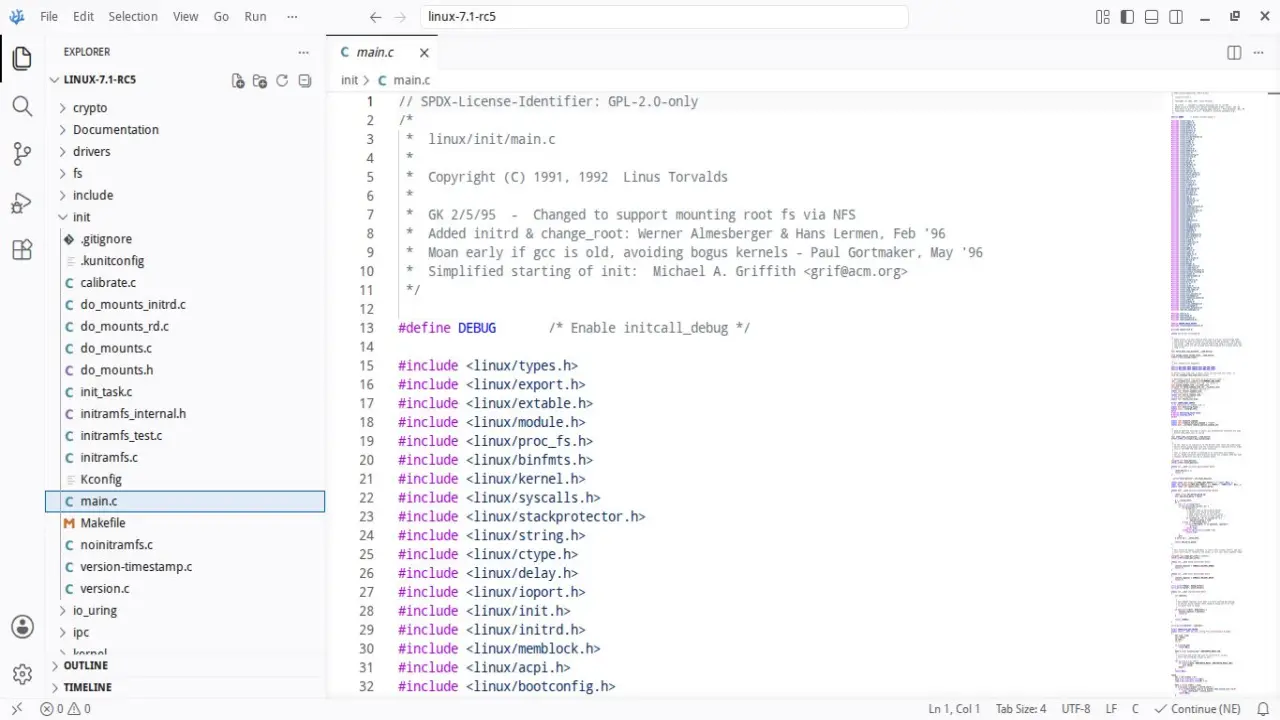The image size is (1280, 720).
Task: Expand the crypto folder
Action: (185, 108)
